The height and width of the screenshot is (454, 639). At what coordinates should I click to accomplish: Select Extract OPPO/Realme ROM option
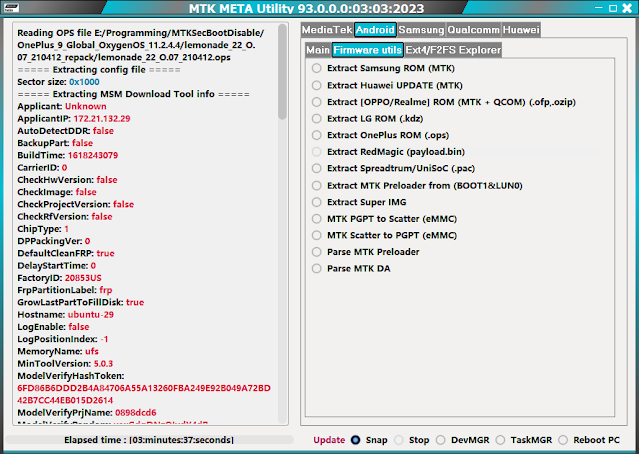444,102
